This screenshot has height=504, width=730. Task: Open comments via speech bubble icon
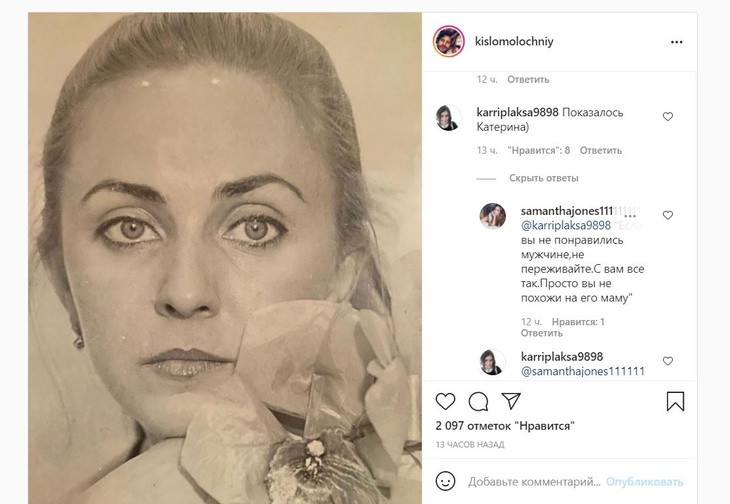click(x=478, y=401)
